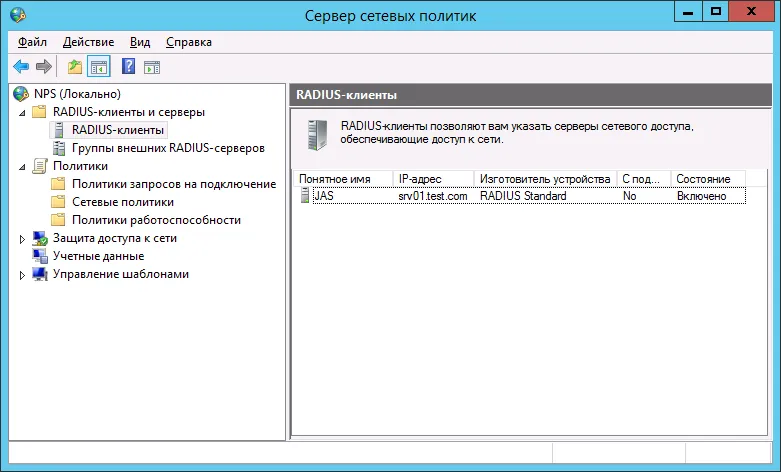Toggle the show/hide action pane icon

coord(152,67)
